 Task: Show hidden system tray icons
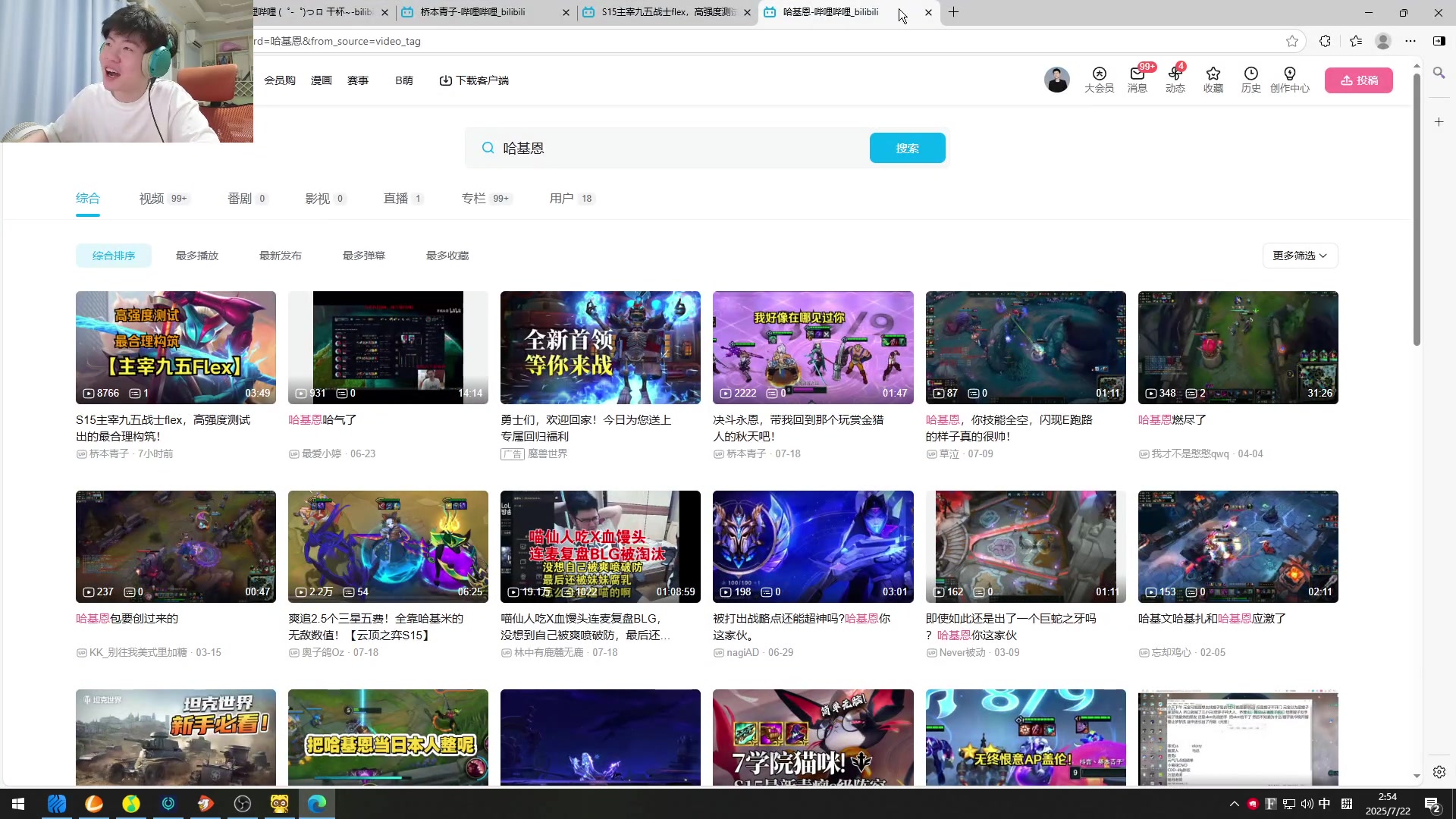[1234, 804]
